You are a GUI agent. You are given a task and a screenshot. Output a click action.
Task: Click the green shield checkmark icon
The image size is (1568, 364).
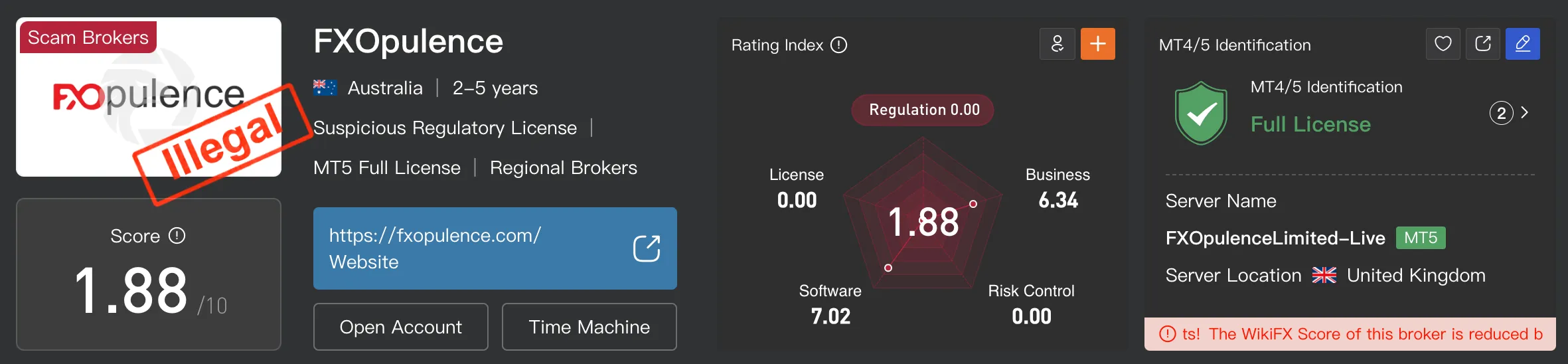click(x=1201, y=113)
